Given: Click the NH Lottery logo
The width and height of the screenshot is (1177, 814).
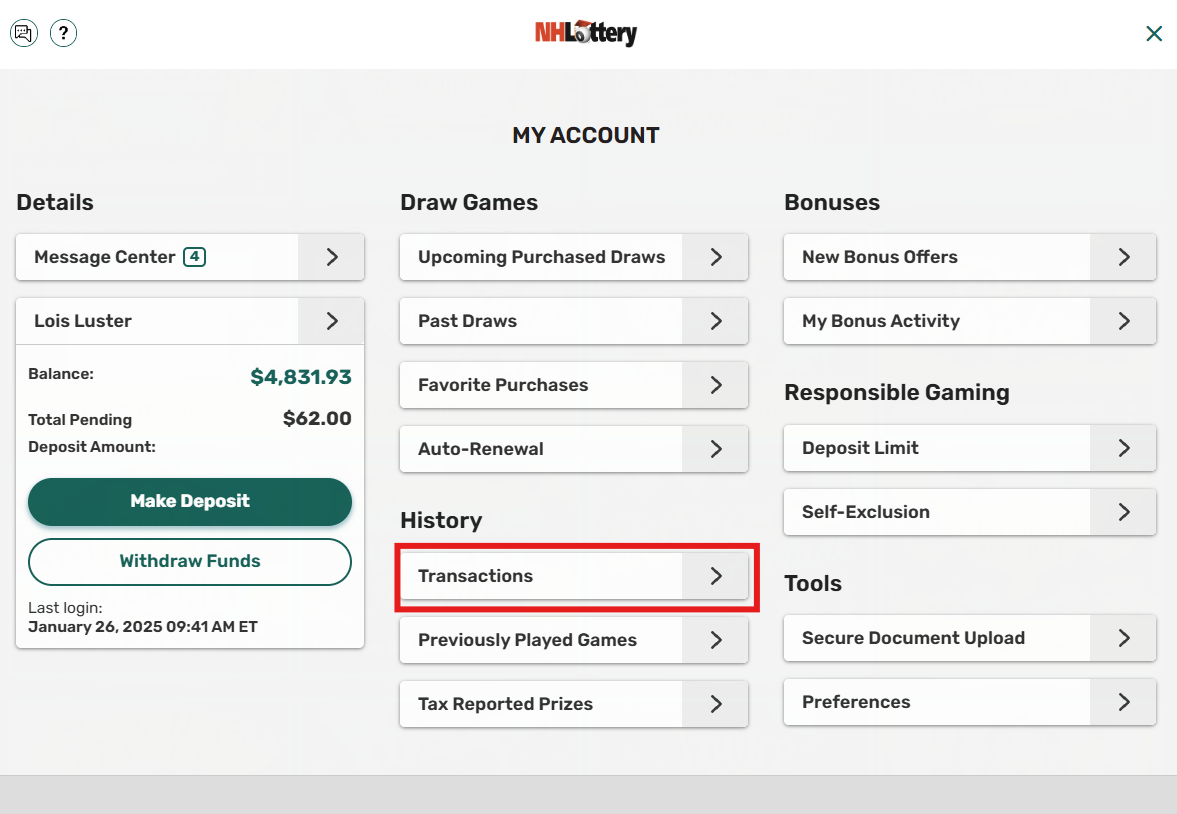Looking at the screenshot, I should (586, 33).
